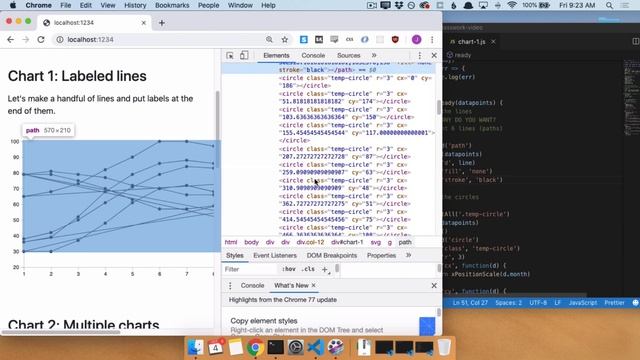Switch to the Console tab in DevTools
The height and width of the screenshot is (360, 640).
(x=313, y=56)
